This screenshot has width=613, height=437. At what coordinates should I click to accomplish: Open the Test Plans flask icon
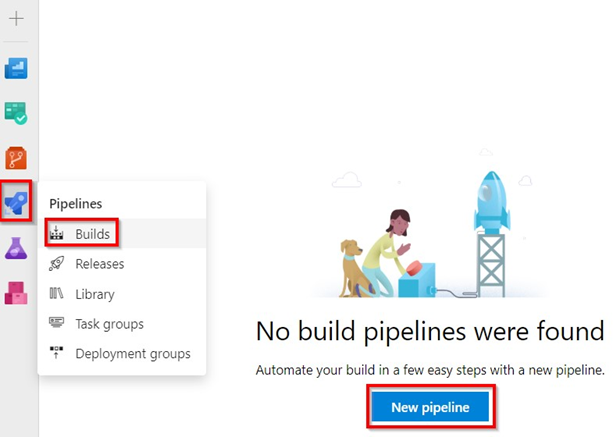coord(16,248)
